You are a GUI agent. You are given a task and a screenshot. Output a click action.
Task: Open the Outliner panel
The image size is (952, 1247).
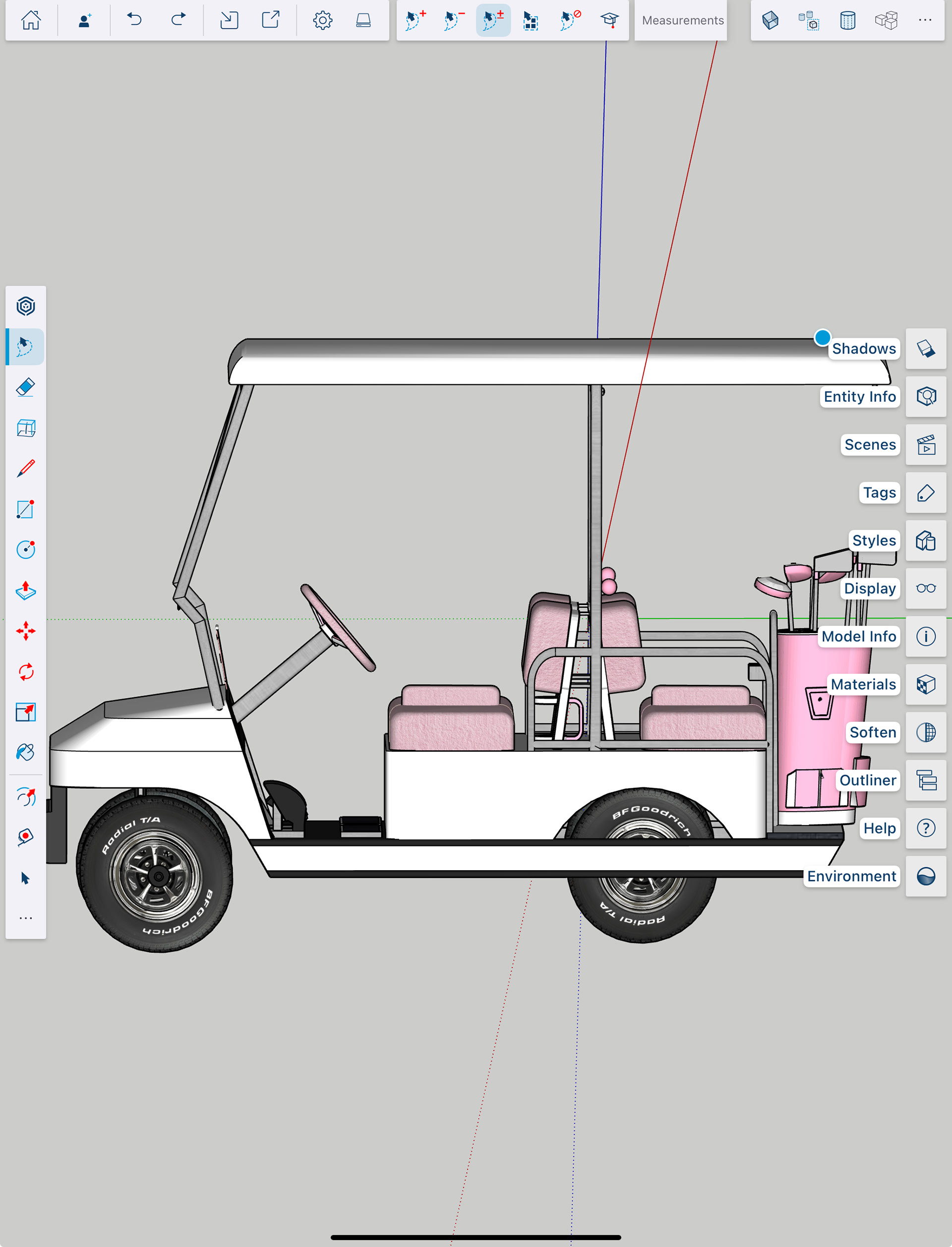coord(925,780)
